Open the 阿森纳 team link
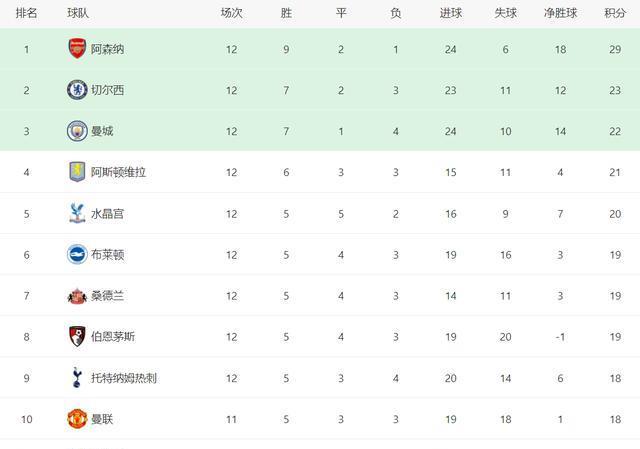Screen dimensions: 640x449 107,49
